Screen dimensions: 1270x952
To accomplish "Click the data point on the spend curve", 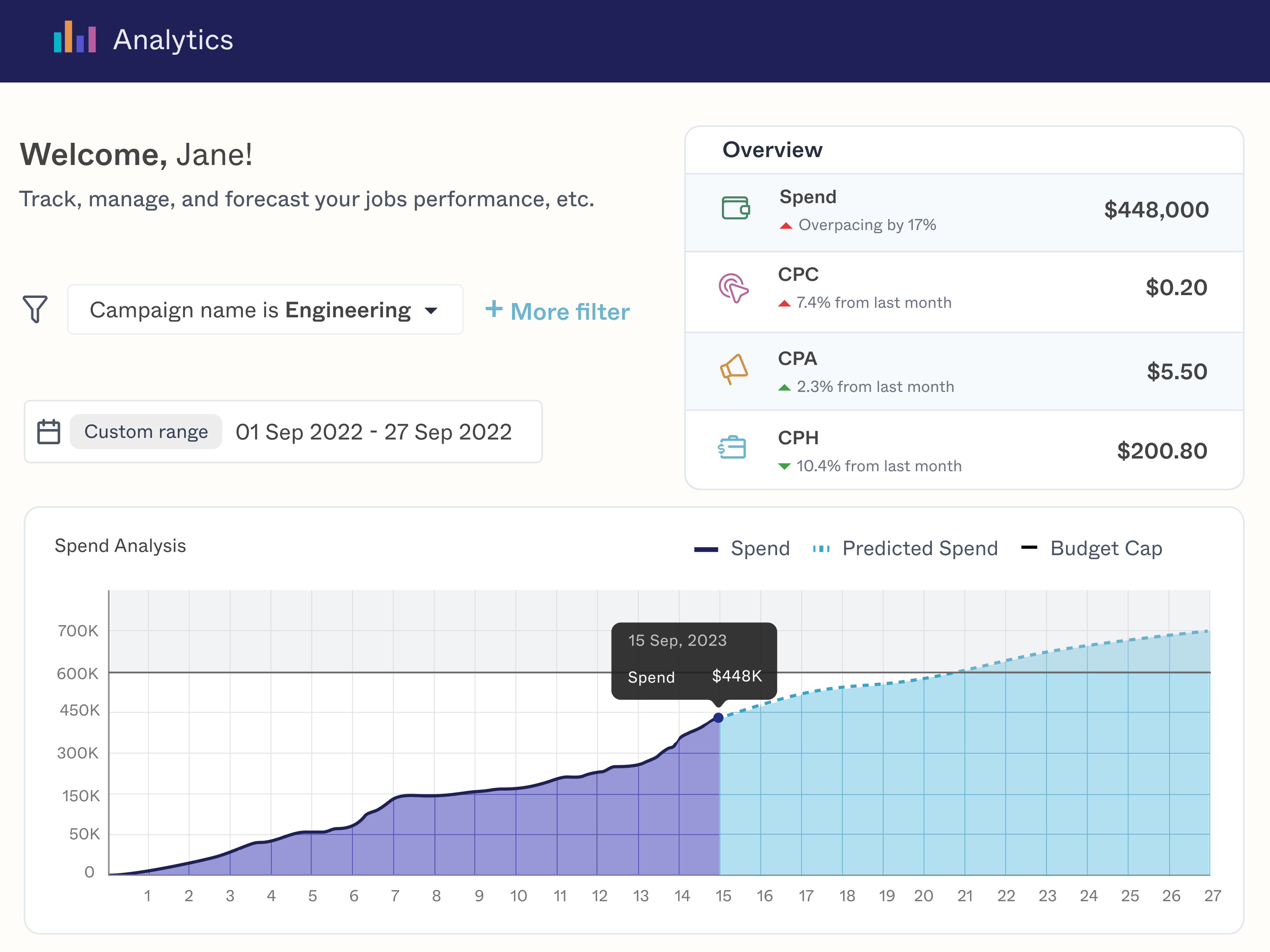I will (718, 717).
